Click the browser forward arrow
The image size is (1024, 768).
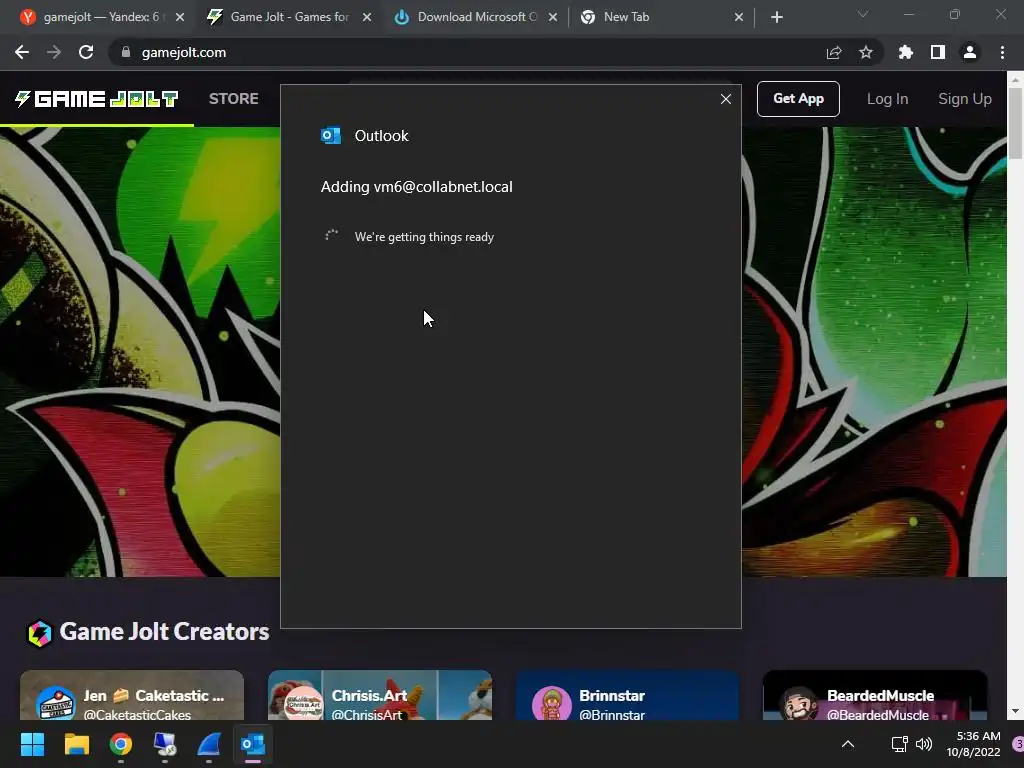[54, 52]
